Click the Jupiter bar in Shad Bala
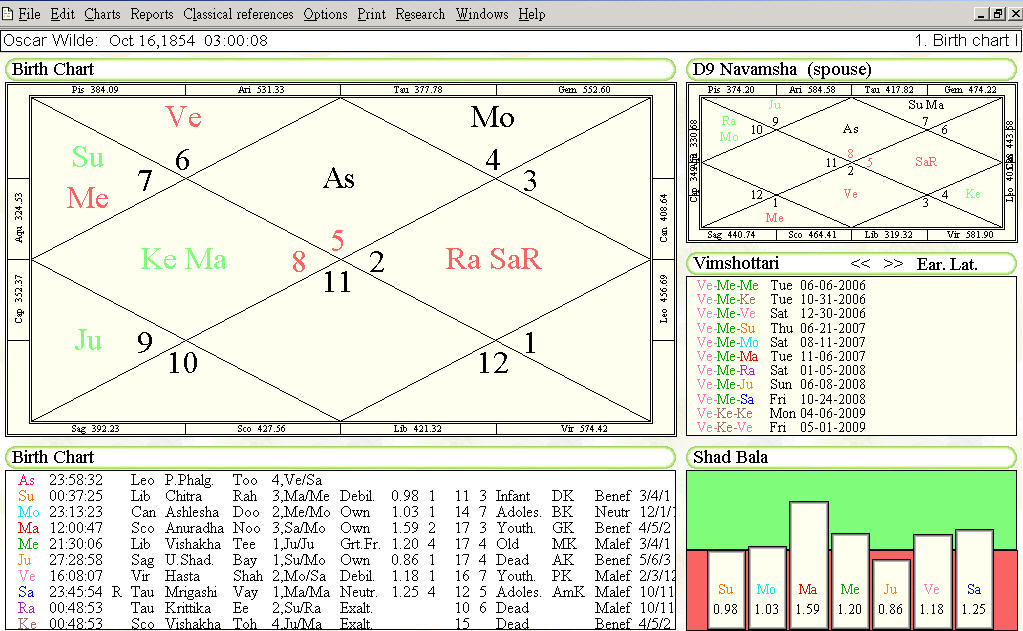Screen dimensions: 1023x631 click(x=892, y=594)
